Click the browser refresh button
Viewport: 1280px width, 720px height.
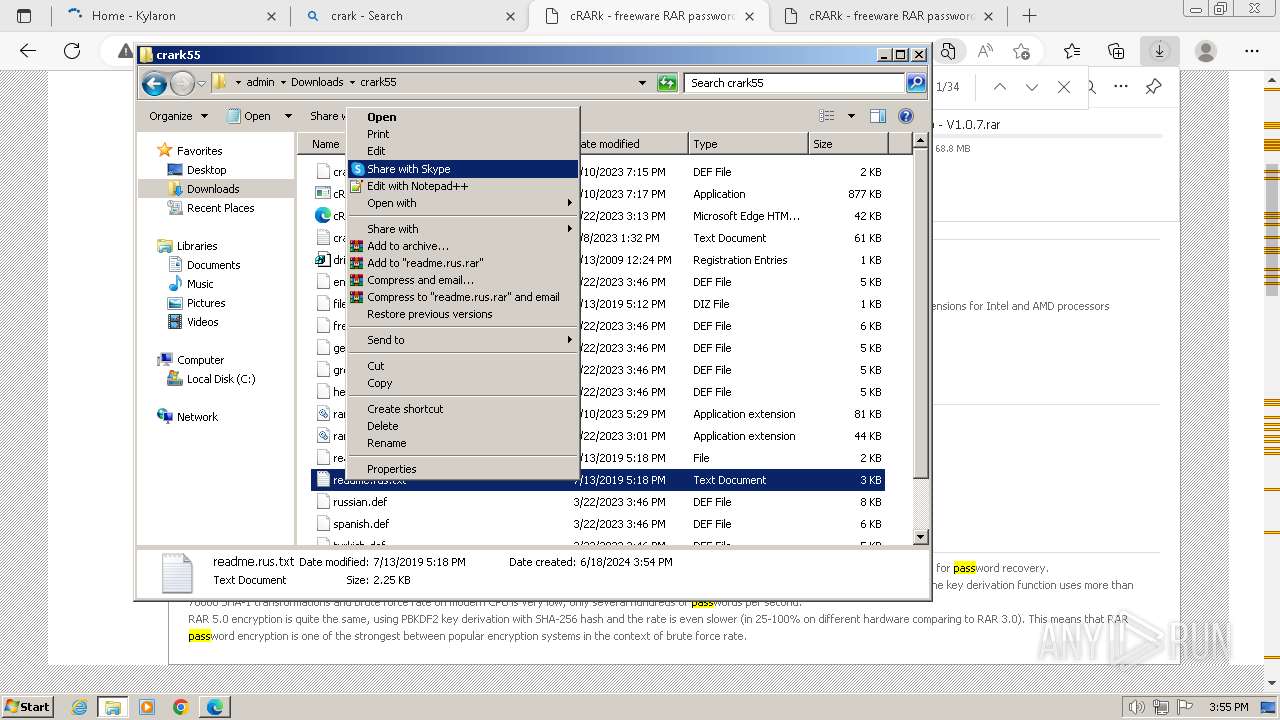click(x=71, y=51)
